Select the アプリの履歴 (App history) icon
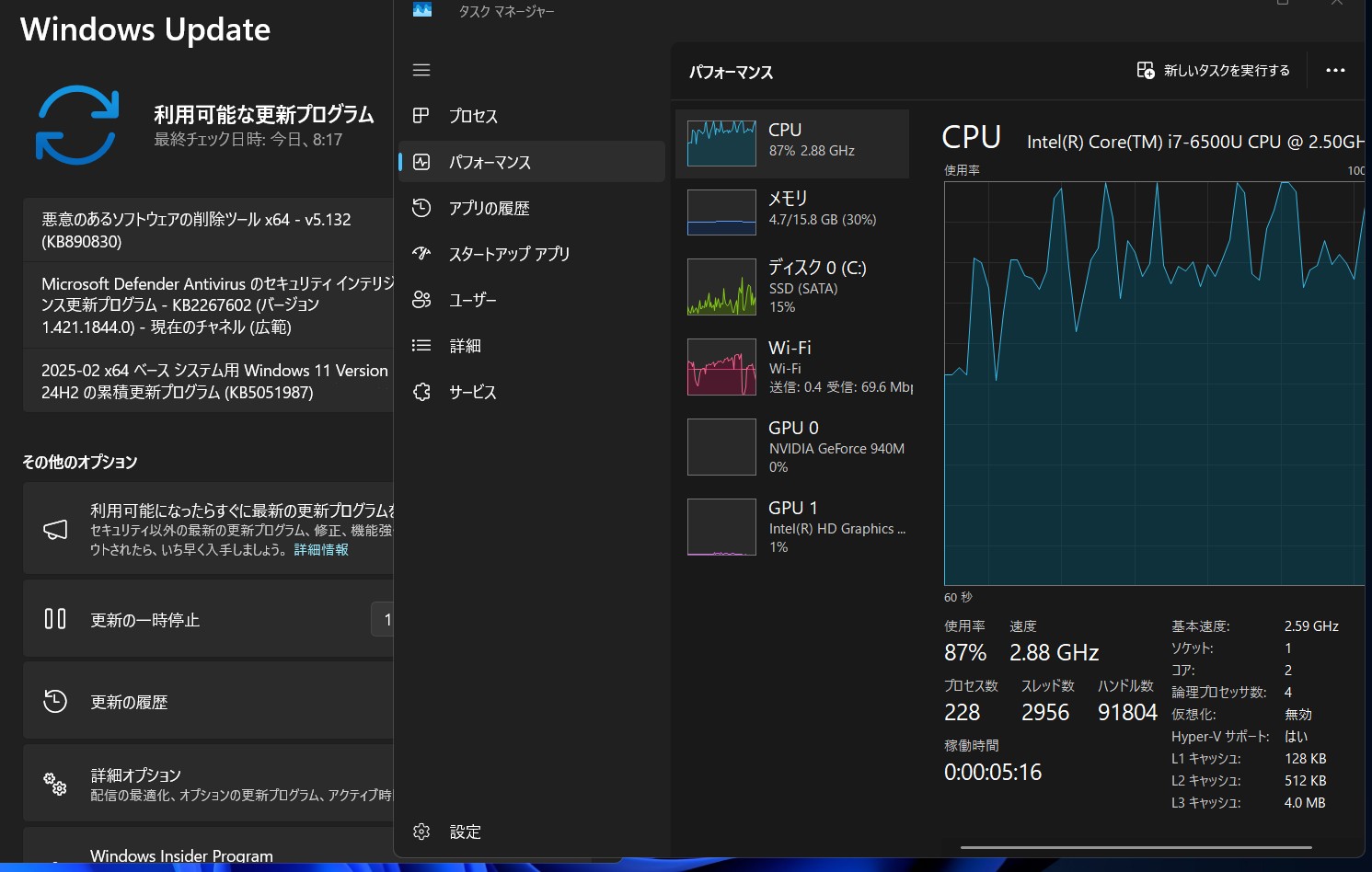The image size is (1372, 872). (x=421, y=208)
